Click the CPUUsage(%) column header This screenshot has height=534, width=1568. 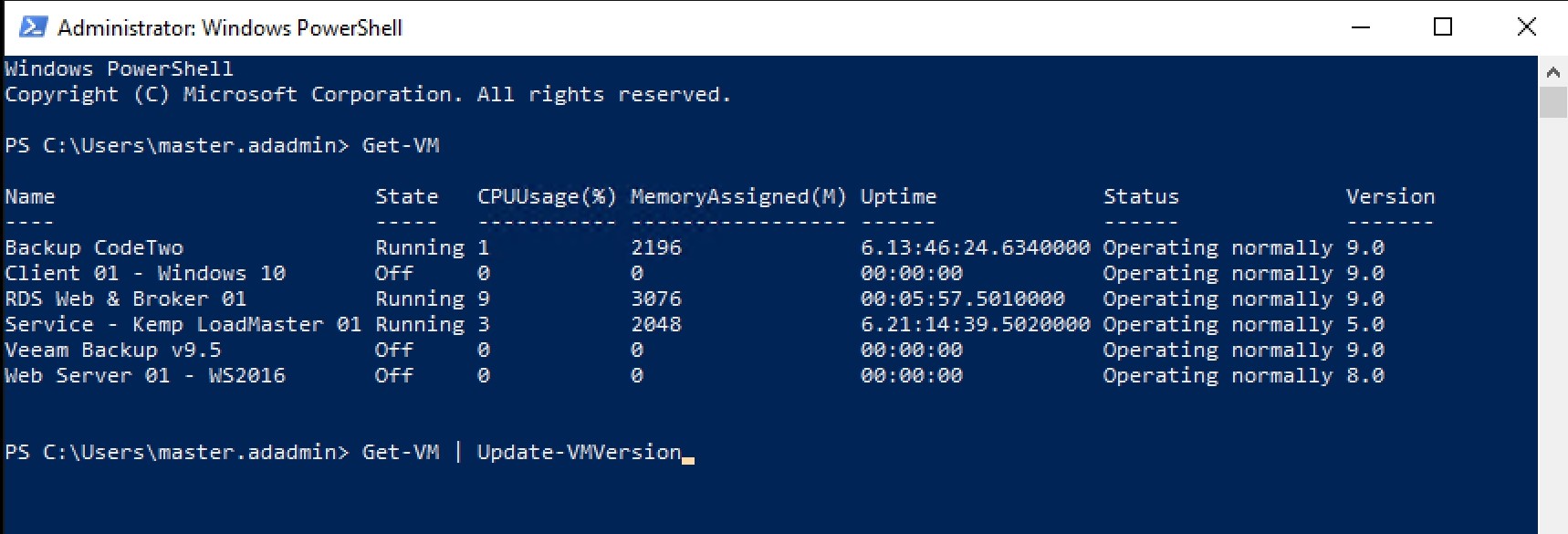tap(547, 196)
